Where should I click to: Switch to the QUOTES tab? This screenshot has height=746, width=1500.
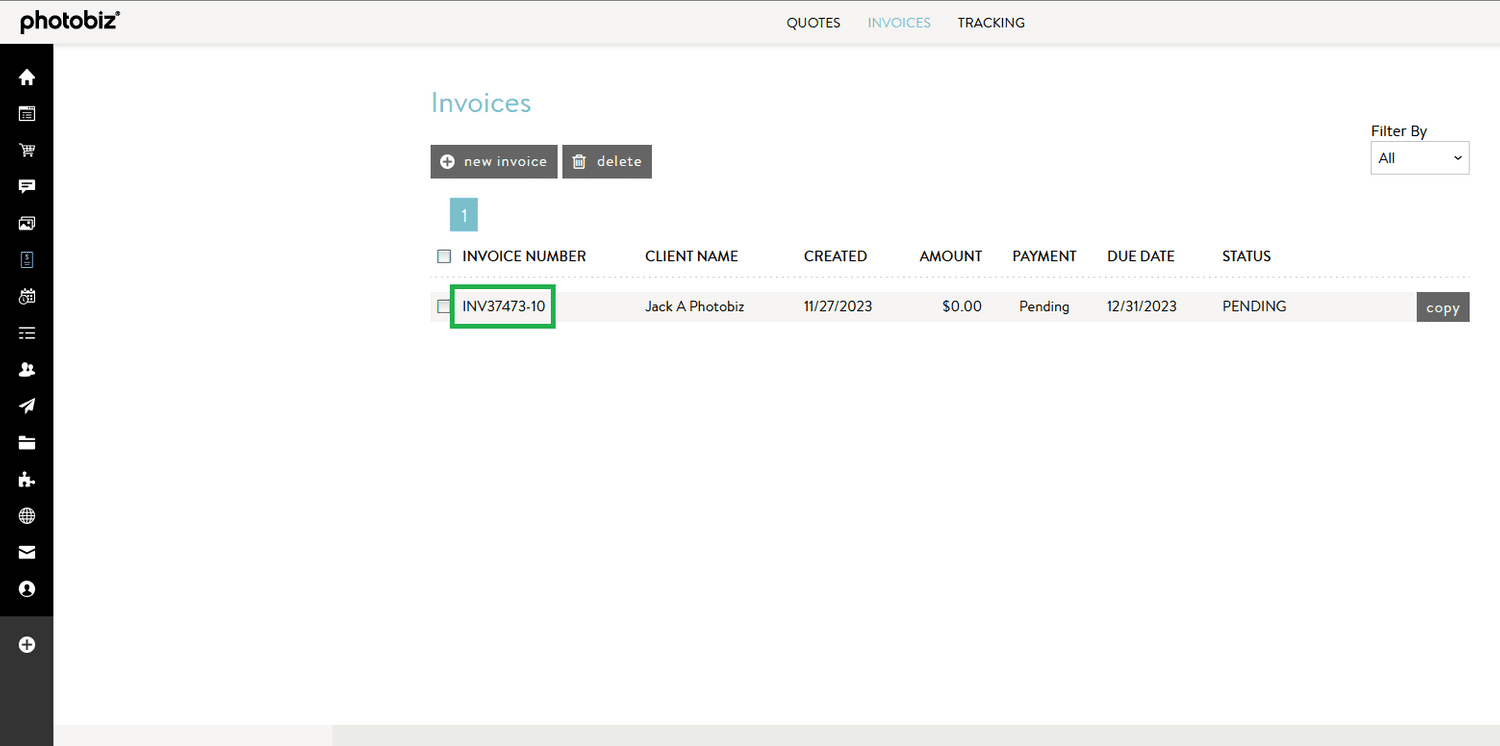[x=813, y=22]
